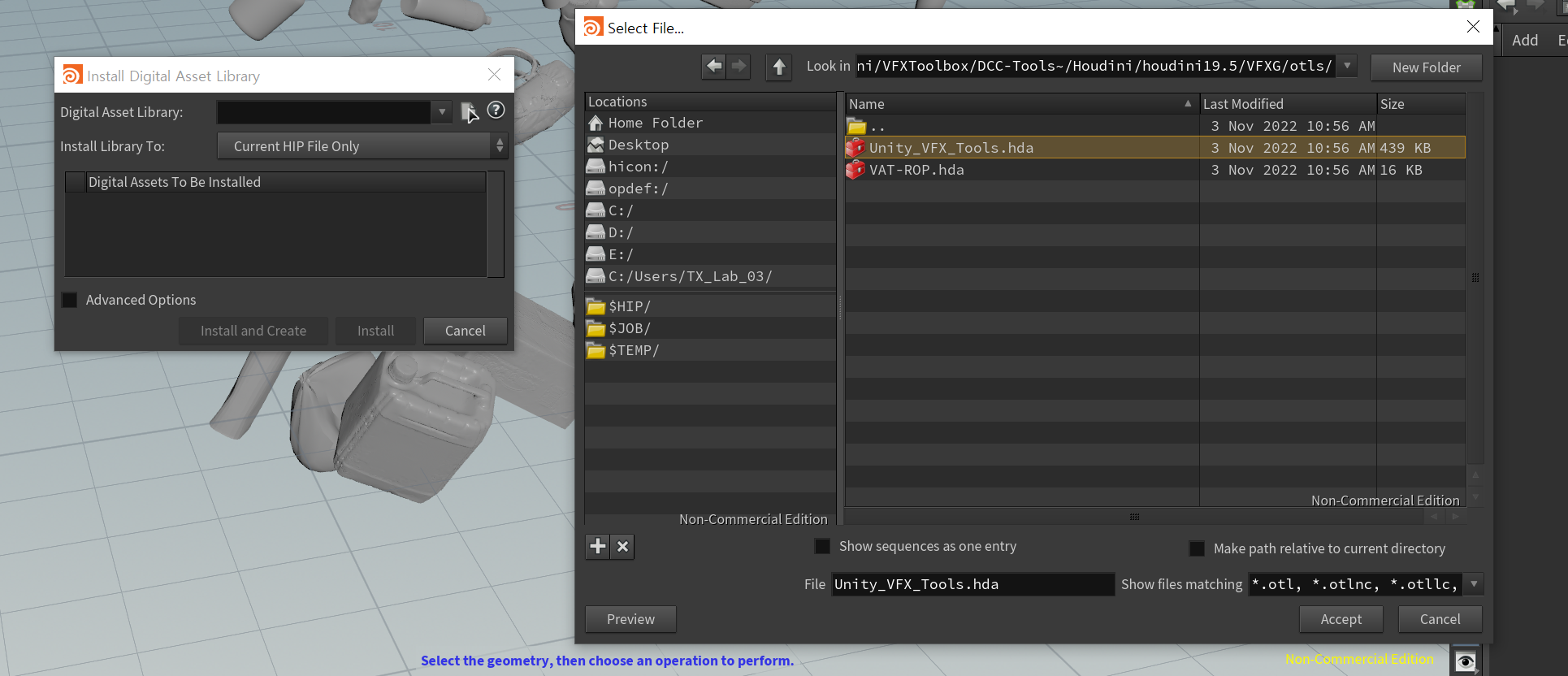Click New Folder button
The image size is (1568, 676).
point(1427,67)
